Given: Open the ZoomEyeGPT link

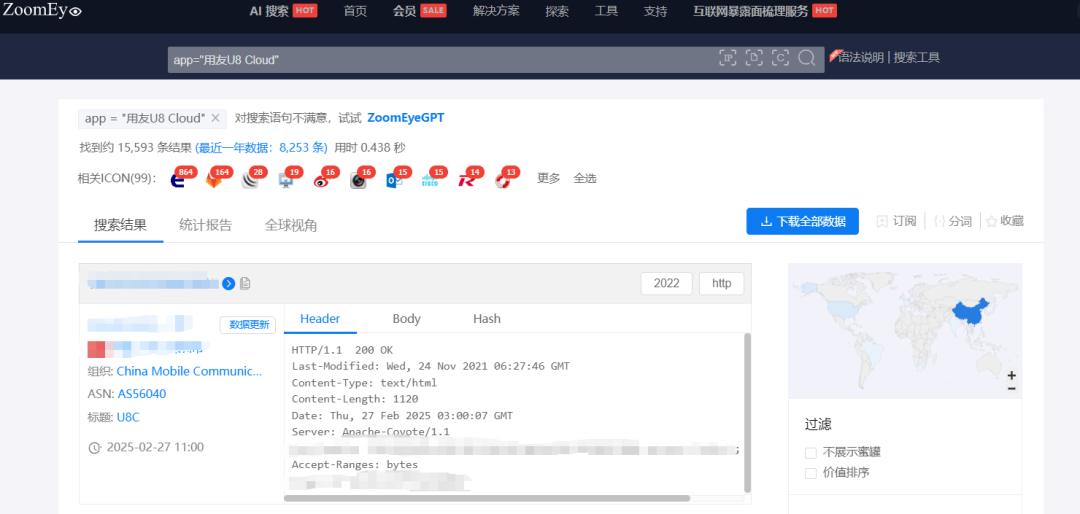Looking at the screenshot, I should [x=406, y=118].
